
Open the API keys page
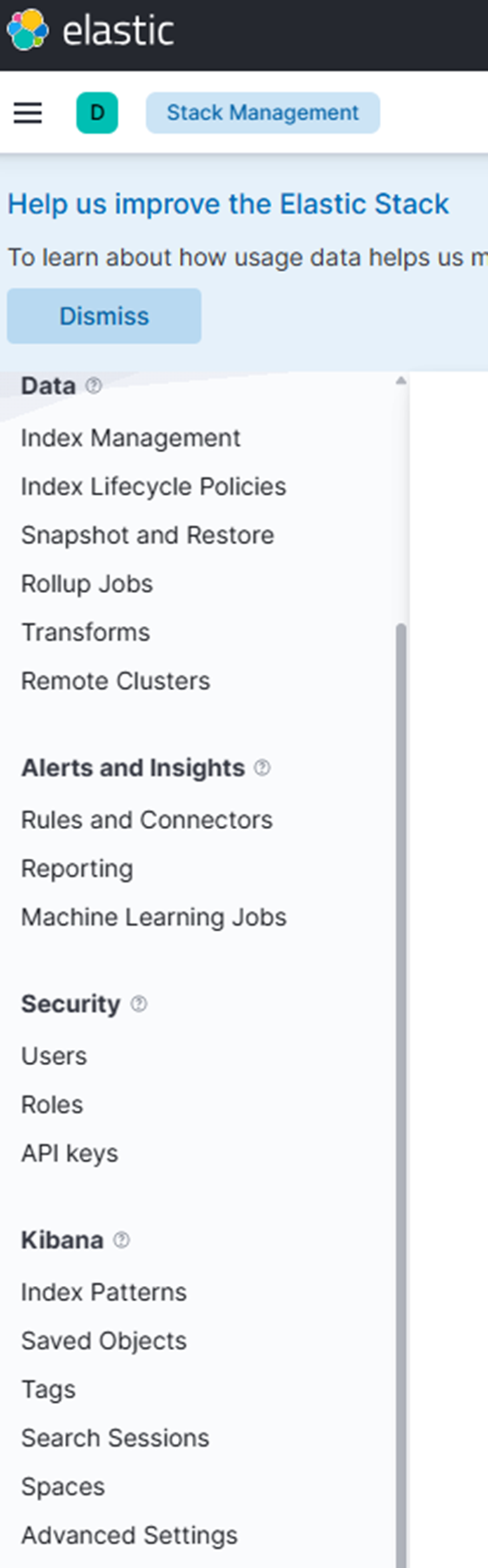(70, 1153)
